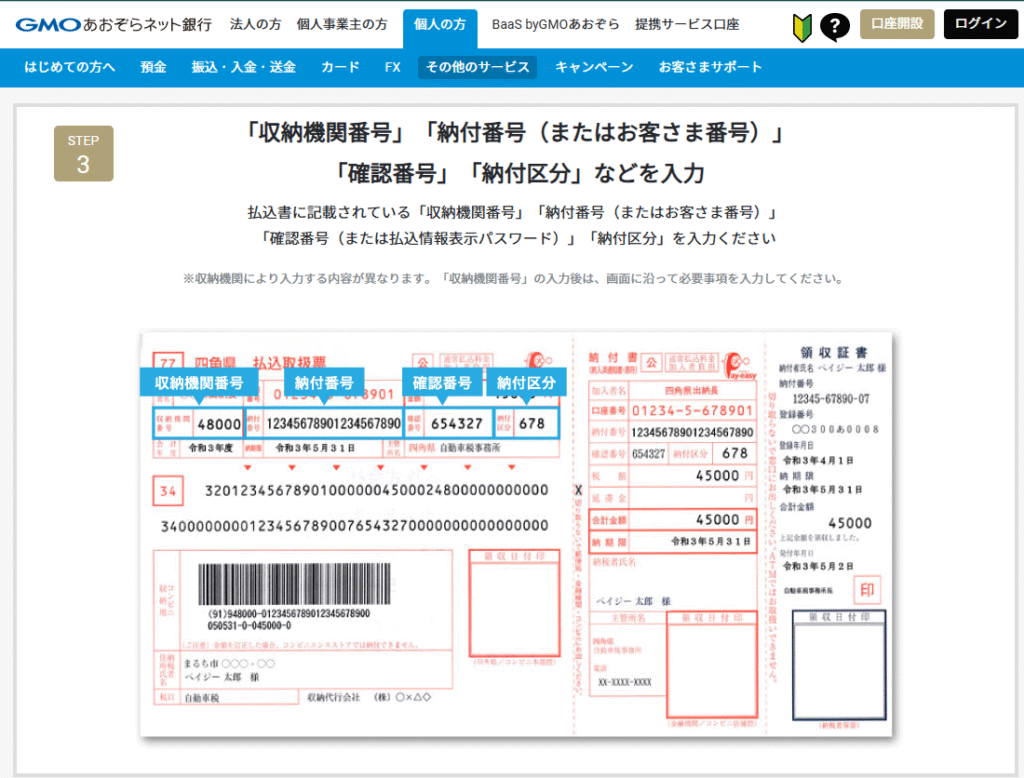Open the 法人の方 tab
1024x778 pixels.
[x=255, y=25]
